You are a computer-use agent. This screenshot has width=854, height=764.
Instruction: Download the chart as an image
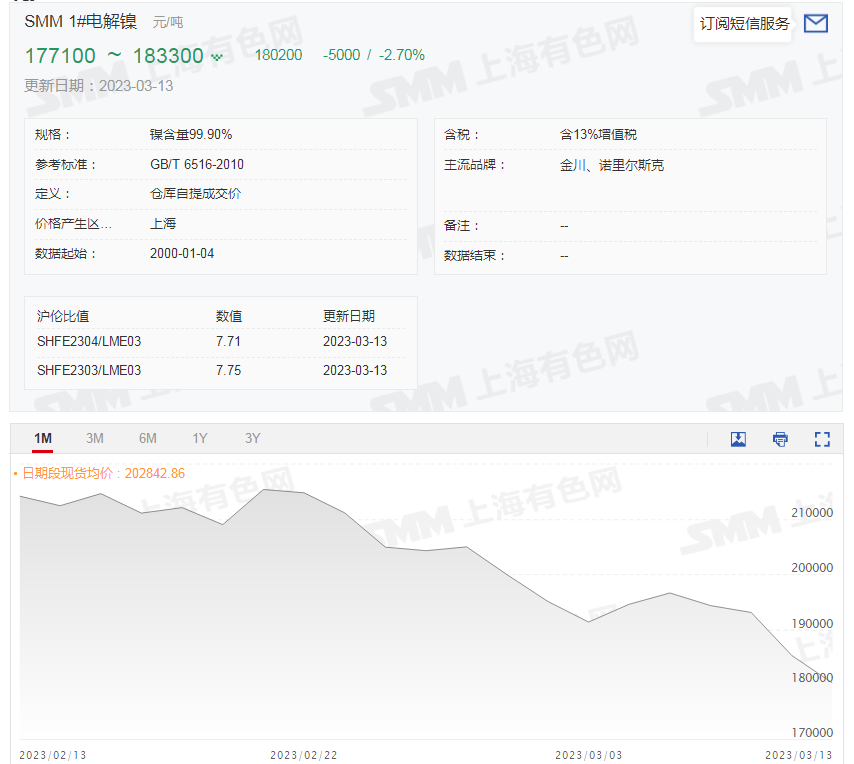click(x=738, y=438)
